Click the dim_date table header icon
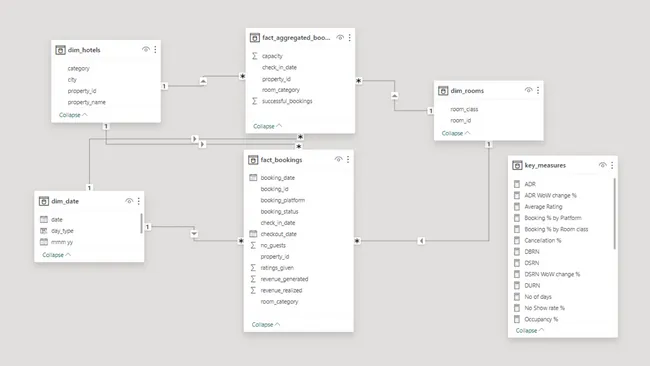Image resolution: width=650 pixels, height=366 pixels. [x=44, y=201]
